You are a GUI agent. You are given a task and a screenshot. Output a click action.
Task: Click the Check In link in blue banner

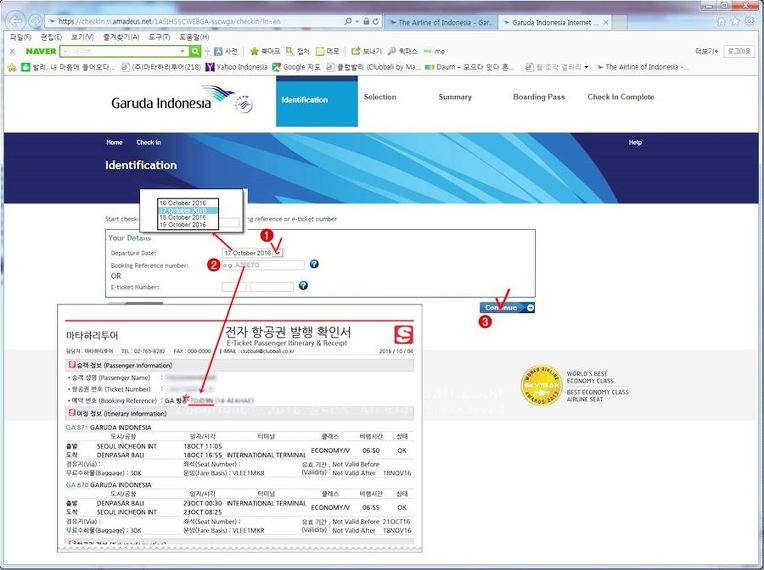pos(149,142)
